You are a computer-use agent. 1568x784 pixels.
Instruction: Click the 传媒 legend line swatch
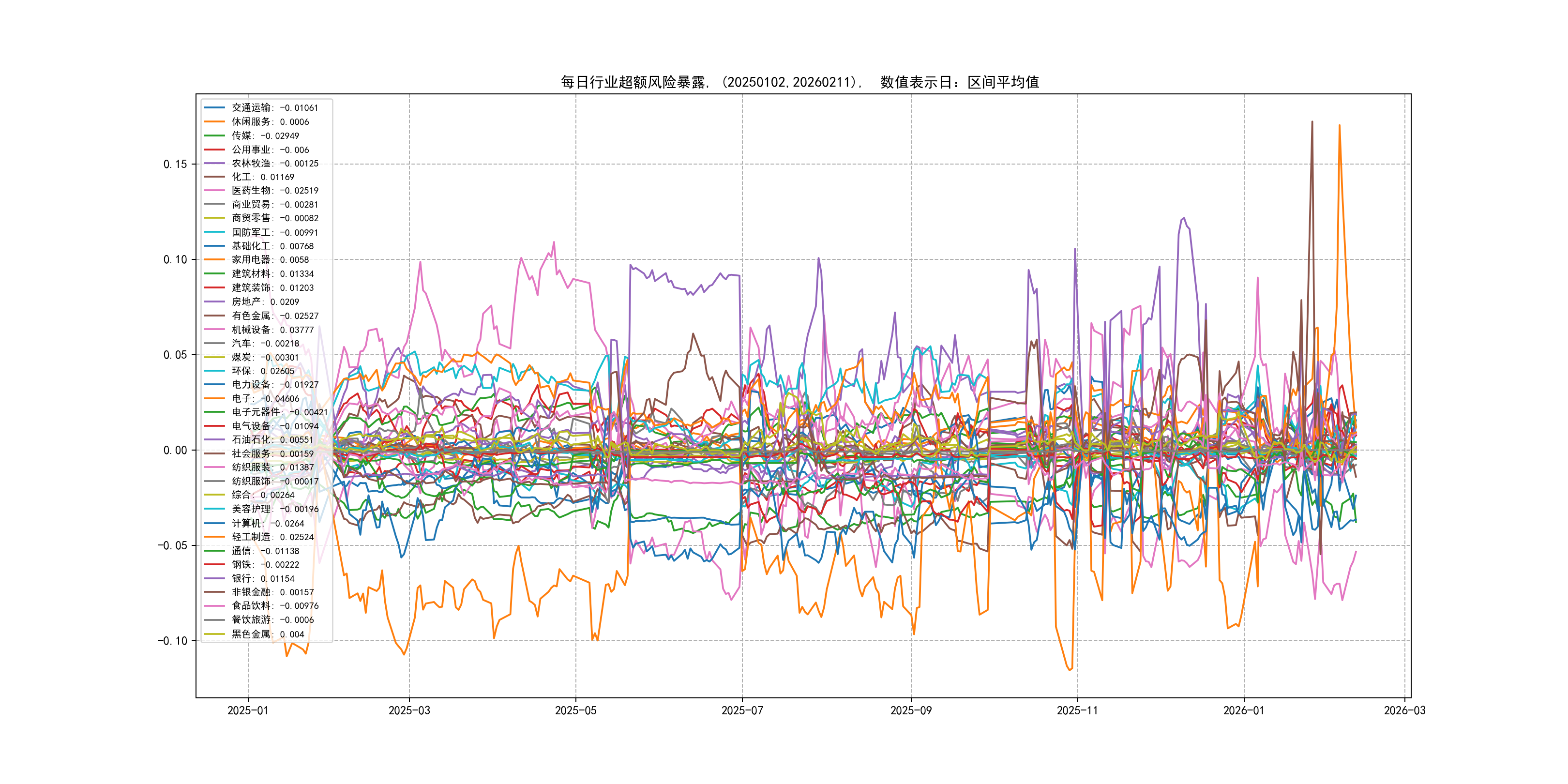(x=214, y=136)
